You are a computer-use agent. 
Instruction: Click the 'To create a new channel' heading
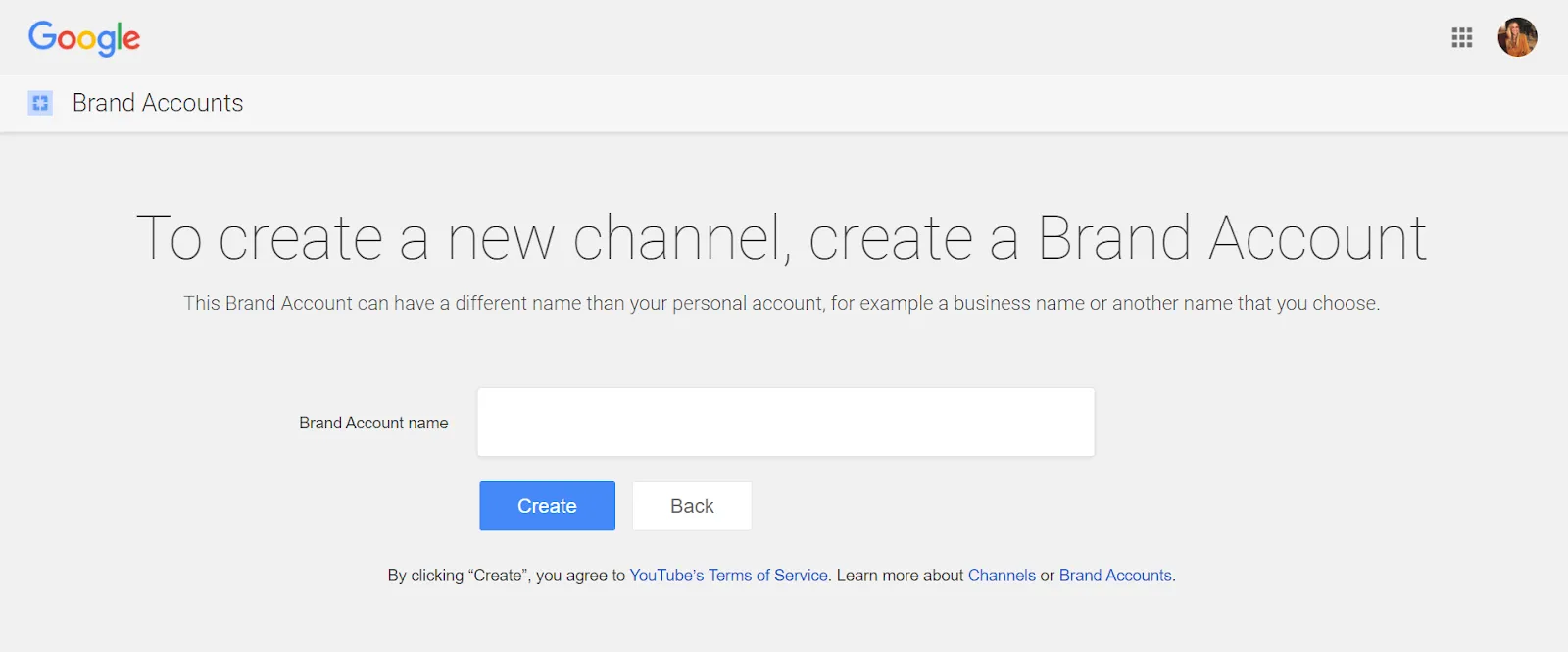[782, 238]
